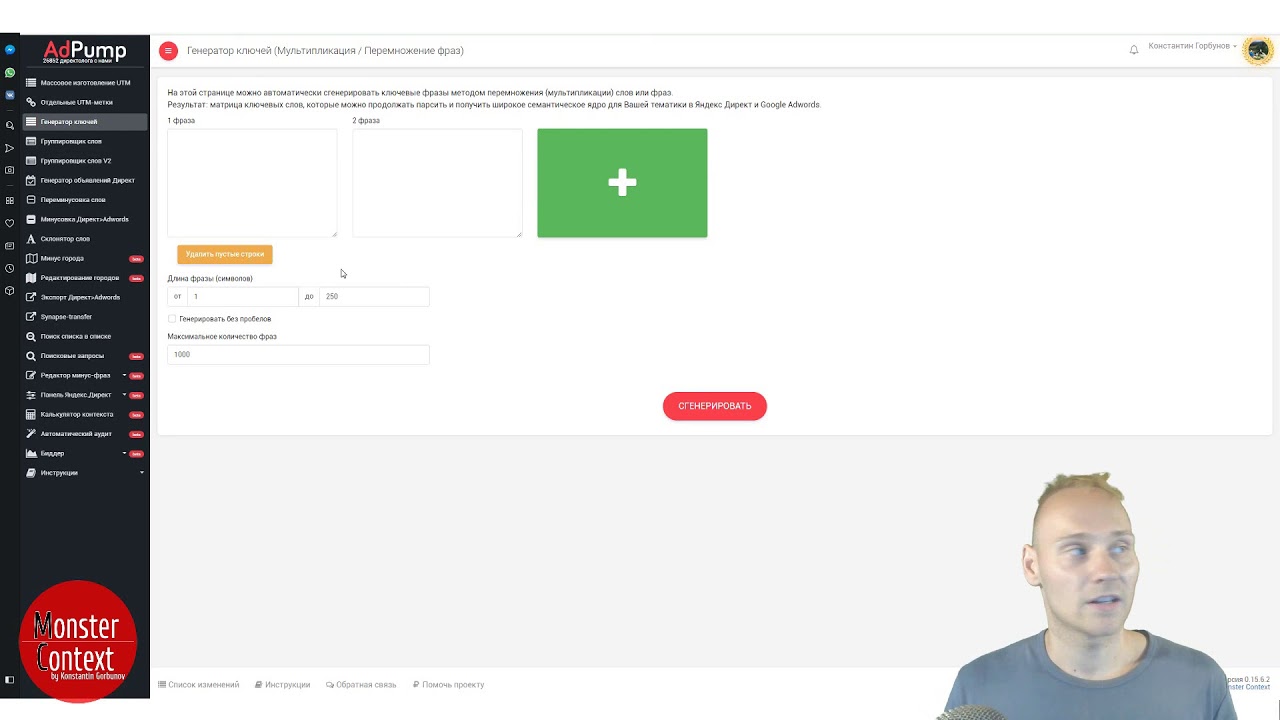Click the Удалить пустые строки button
1280x720 pixels.
click(x=225, y=254)
